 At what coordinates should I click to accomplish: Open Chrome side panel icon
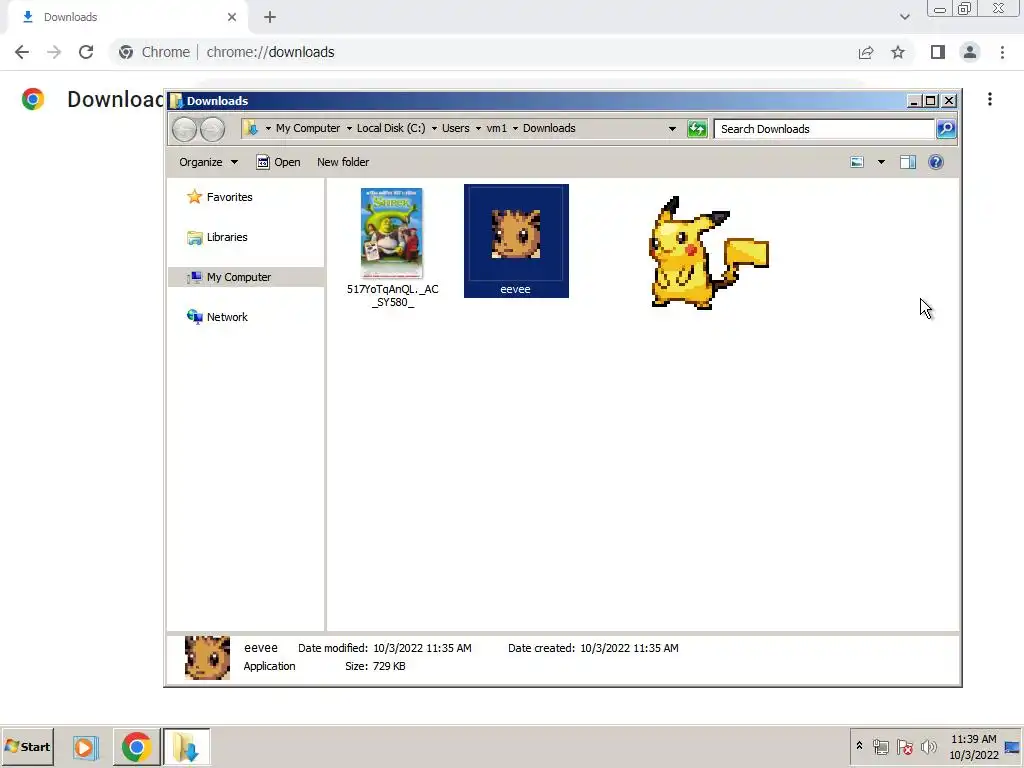click(x=938, y=52)
